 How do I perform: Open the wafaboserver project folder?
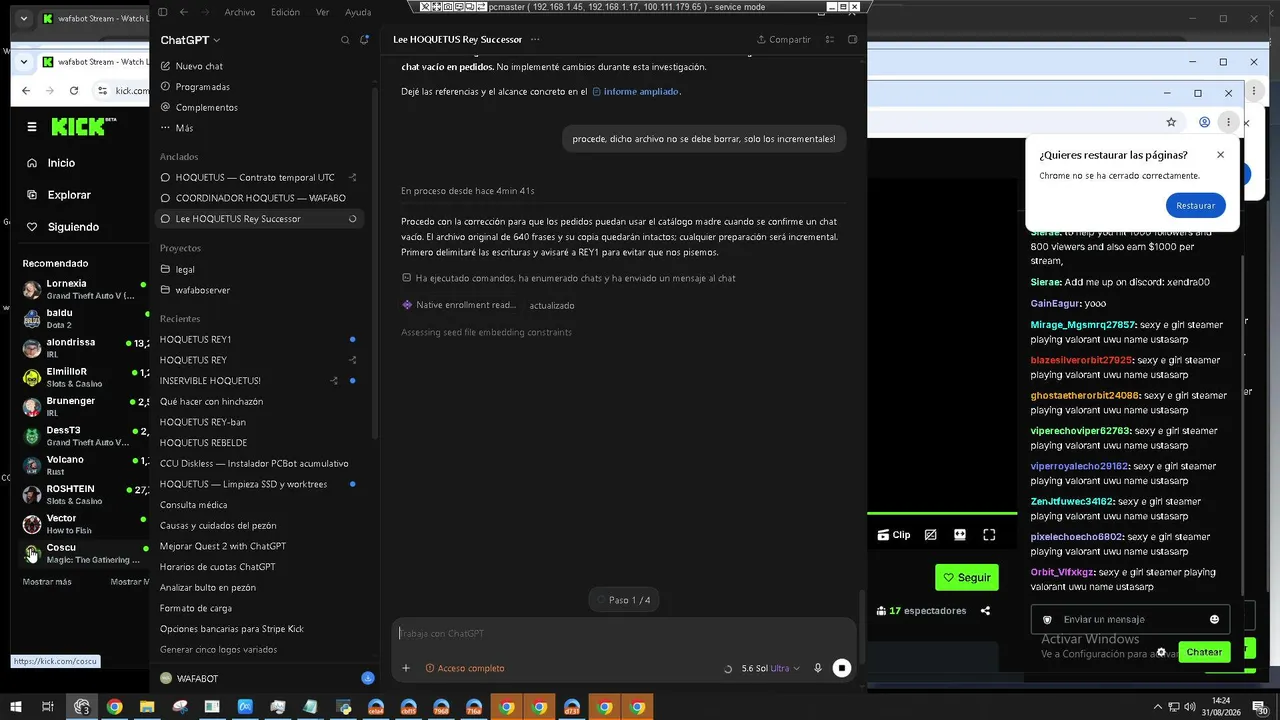(x=203, y=290)
